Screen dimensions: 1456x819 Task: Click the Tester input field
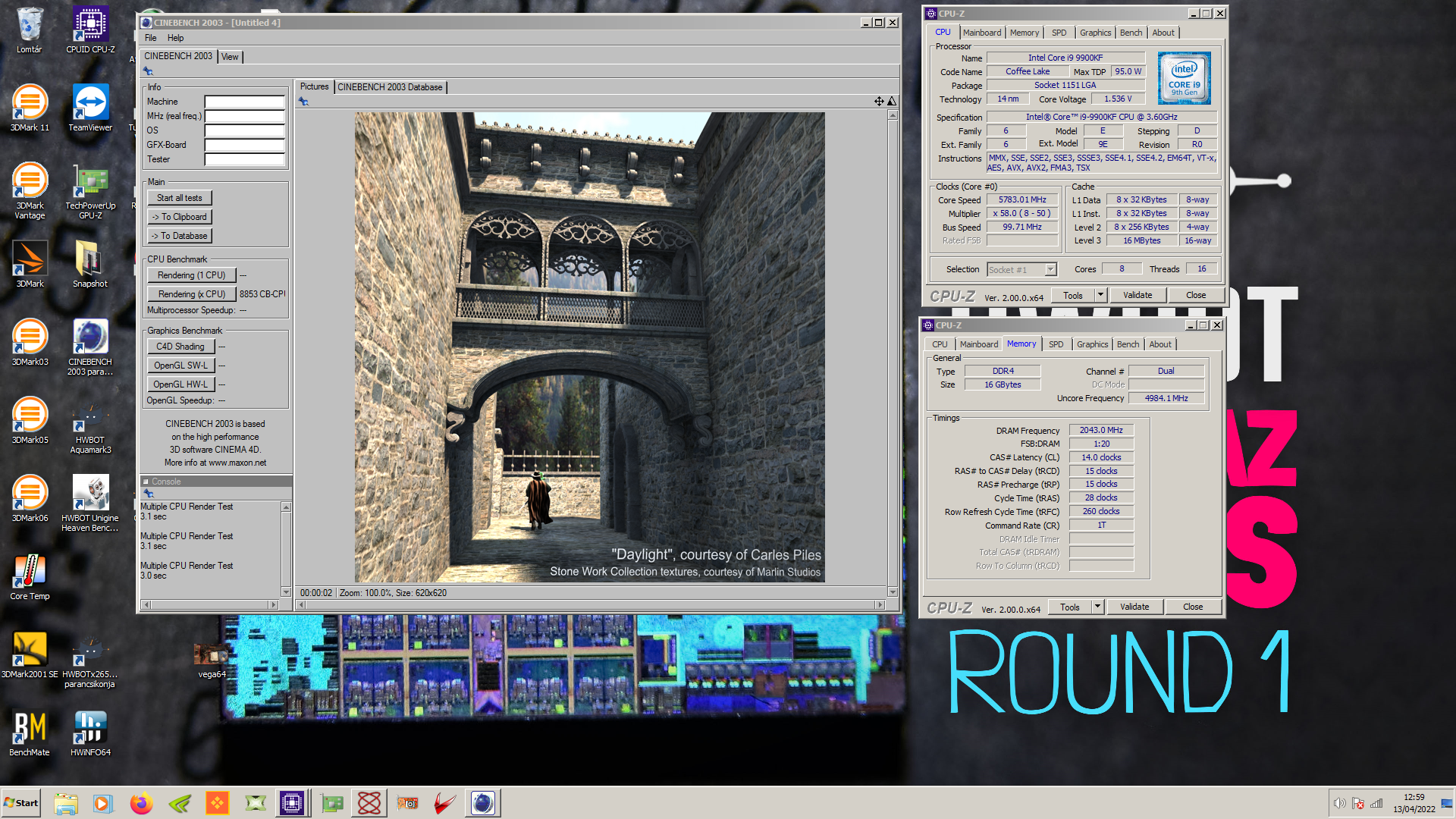point(245,159)
